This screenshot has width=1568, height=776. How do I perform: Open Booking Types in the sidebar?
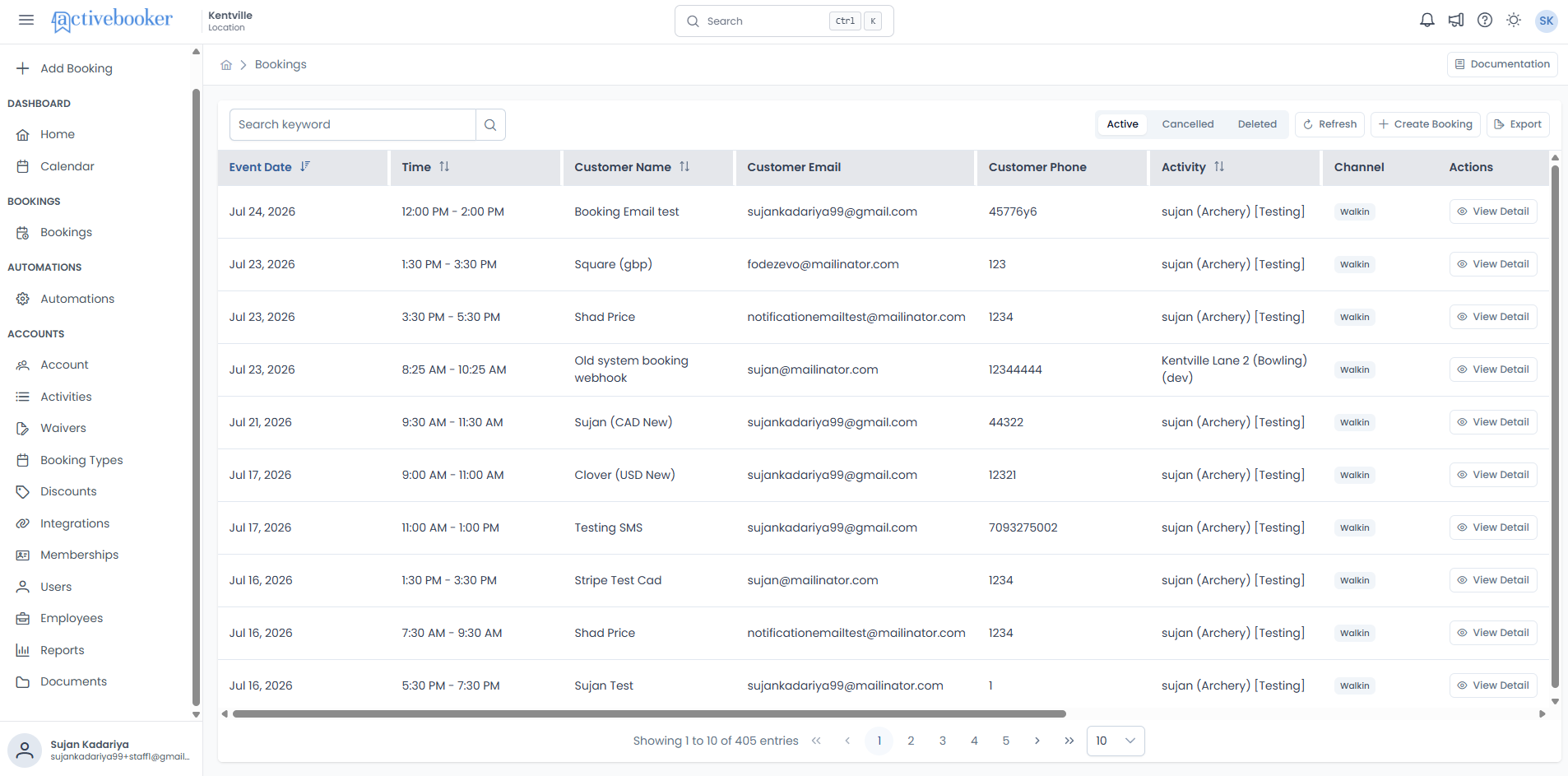(x=81, y=460)
